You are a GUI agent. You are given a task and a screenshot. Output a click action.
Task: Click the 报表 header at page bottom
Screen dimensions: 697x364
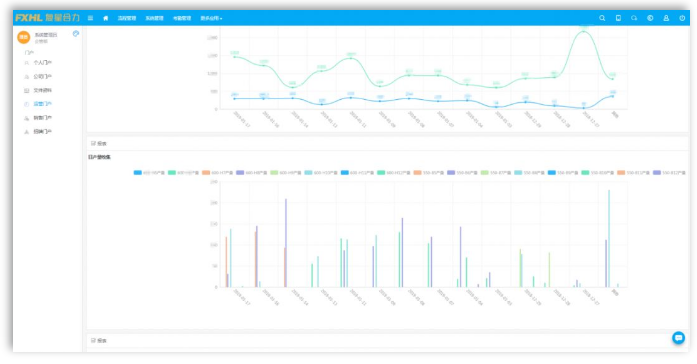point(99,340)
